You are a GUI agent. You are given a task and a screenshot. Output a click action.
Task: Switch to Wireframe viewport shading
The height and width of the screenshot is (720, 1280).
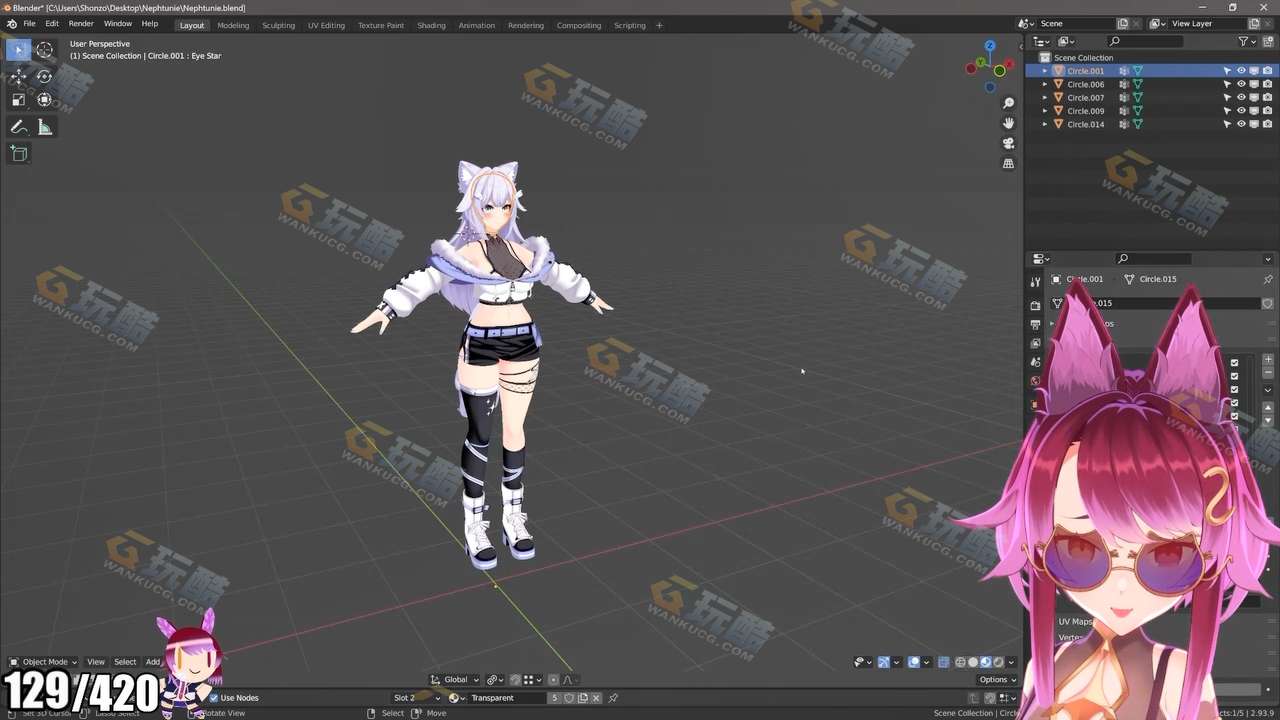960,662
